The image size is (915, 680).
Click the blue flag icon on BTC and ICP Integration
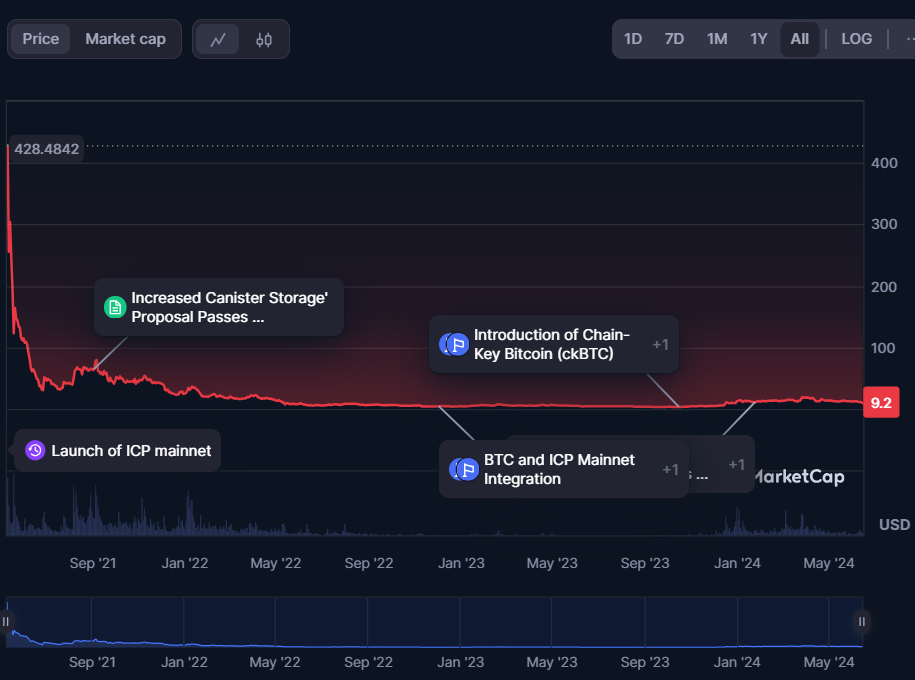tap(467, 469)
